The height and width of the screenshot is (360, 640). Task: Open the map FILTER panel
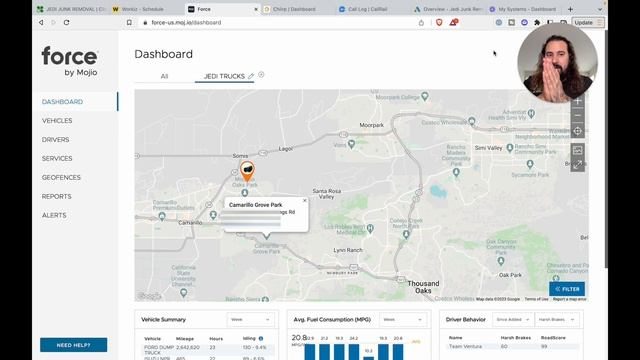coord(567,289)
